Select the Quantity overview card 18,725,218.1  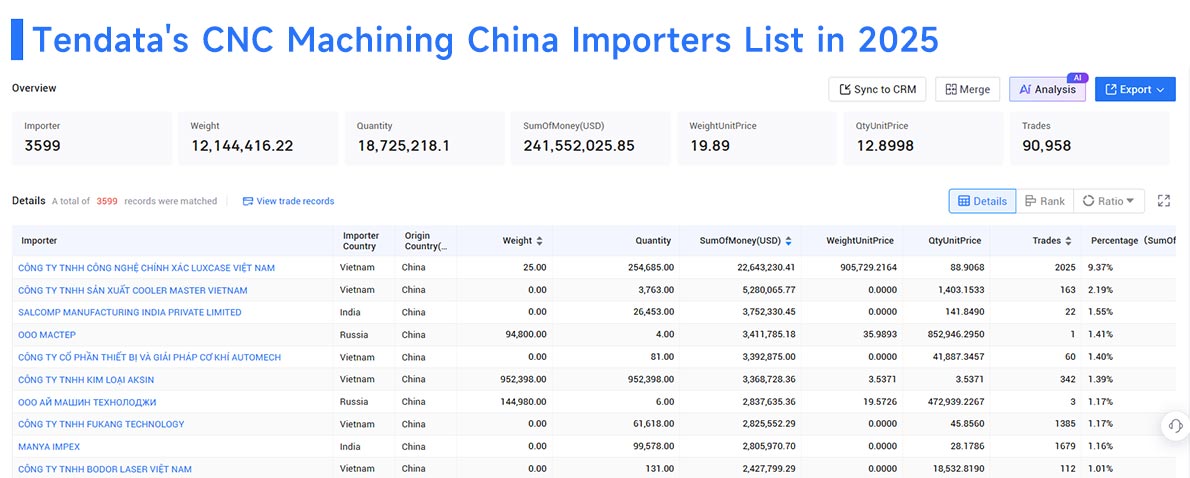coord(424,137)
